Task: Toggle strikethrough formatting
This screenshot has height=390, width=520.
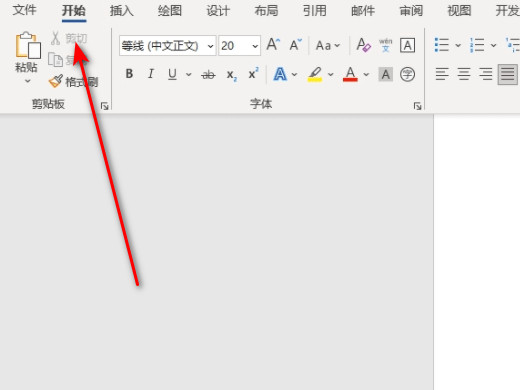Action: click(x=208, y=74)
